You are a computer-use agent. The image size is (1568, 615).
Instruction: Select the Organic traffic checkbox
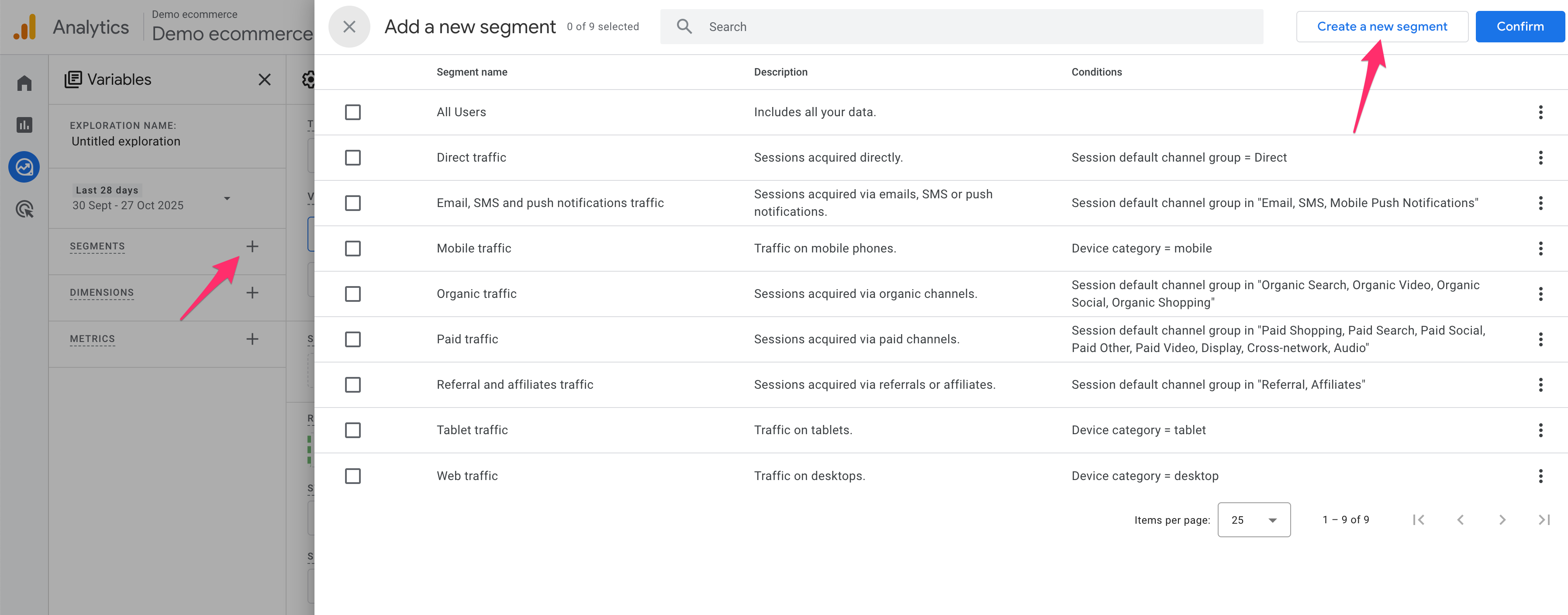[352, 294]
